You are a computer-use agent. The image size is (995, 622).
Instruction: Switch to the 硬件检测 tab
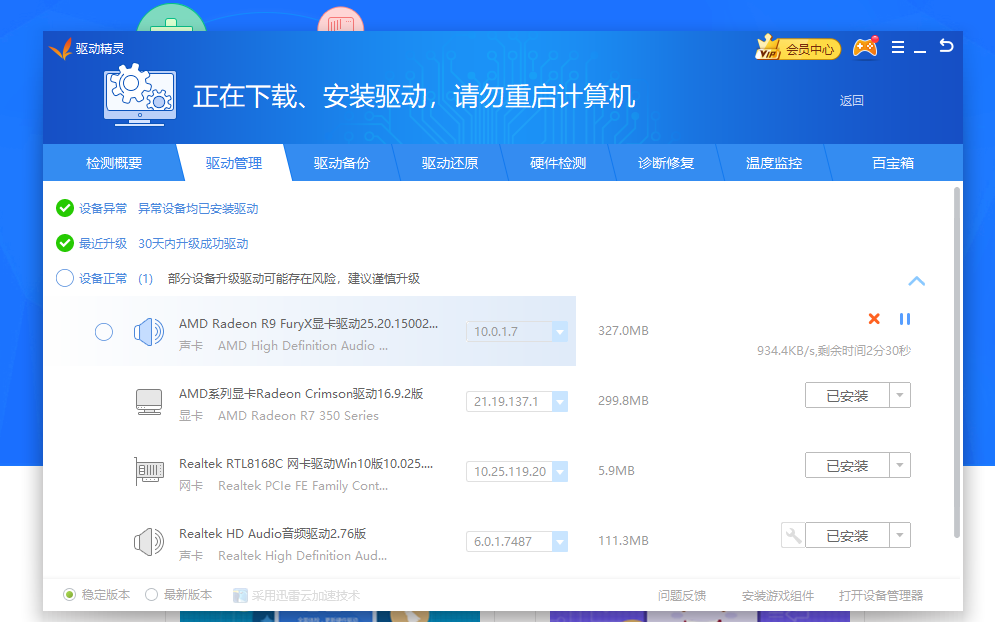[x=558, y=163]
